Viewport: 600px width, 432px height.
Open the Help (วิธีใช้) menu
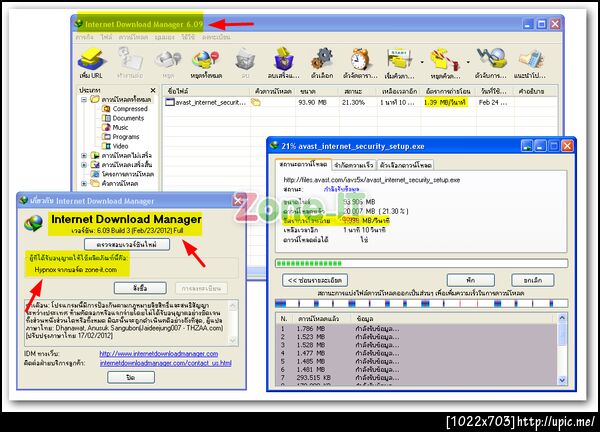pos(188,37)
